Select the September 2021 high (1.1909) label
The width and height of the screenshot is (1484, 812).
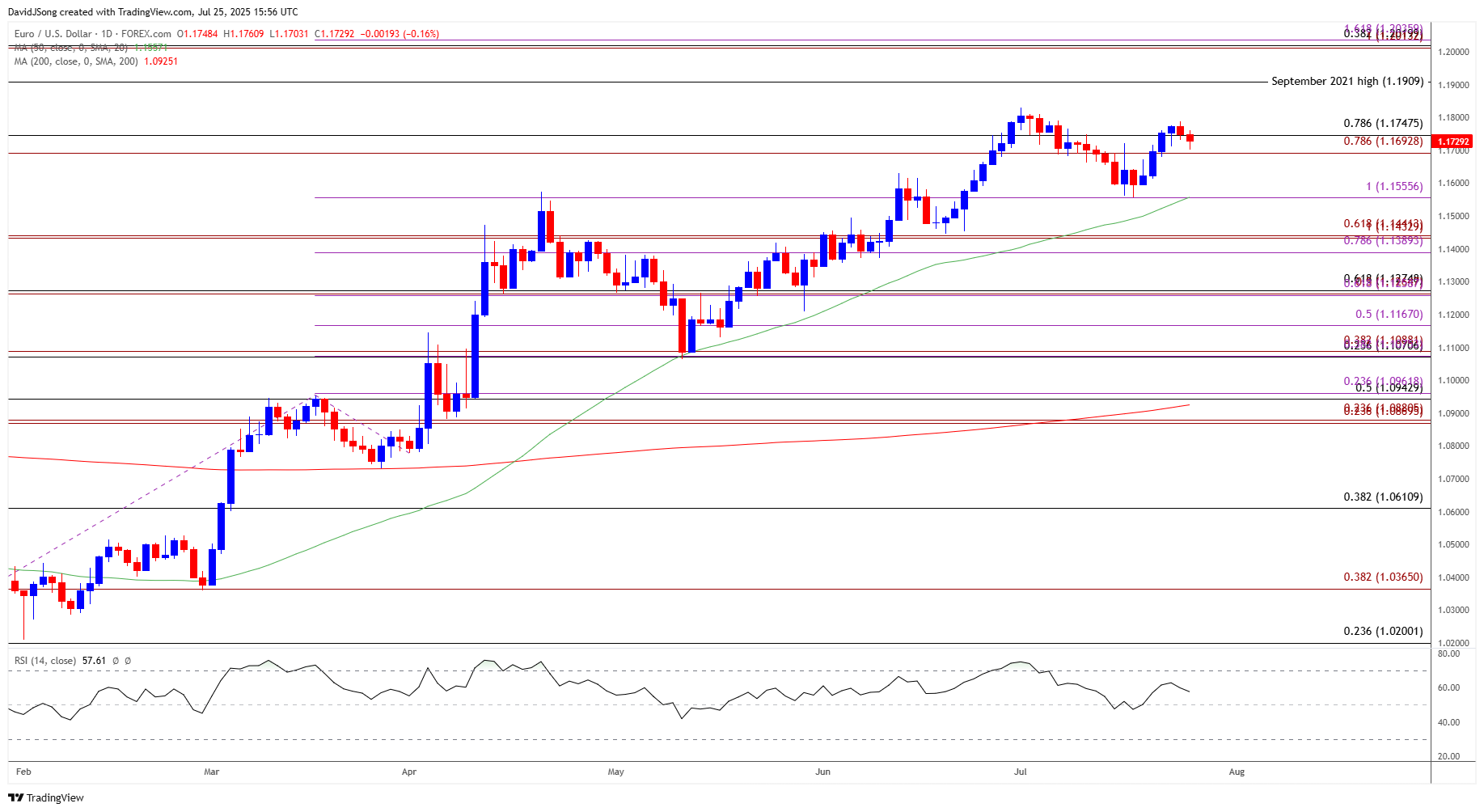click(1347, 82)
